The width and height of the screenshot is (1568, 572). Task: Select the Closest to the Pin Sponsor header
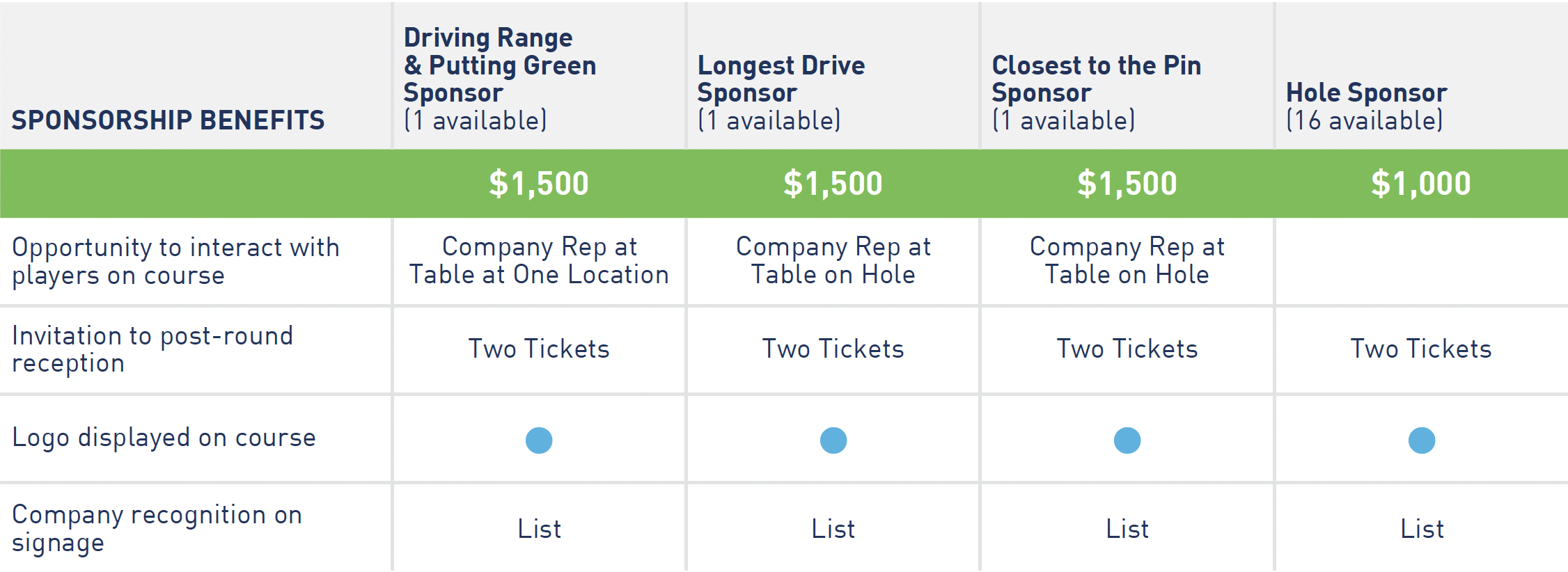coord(1097,93)
